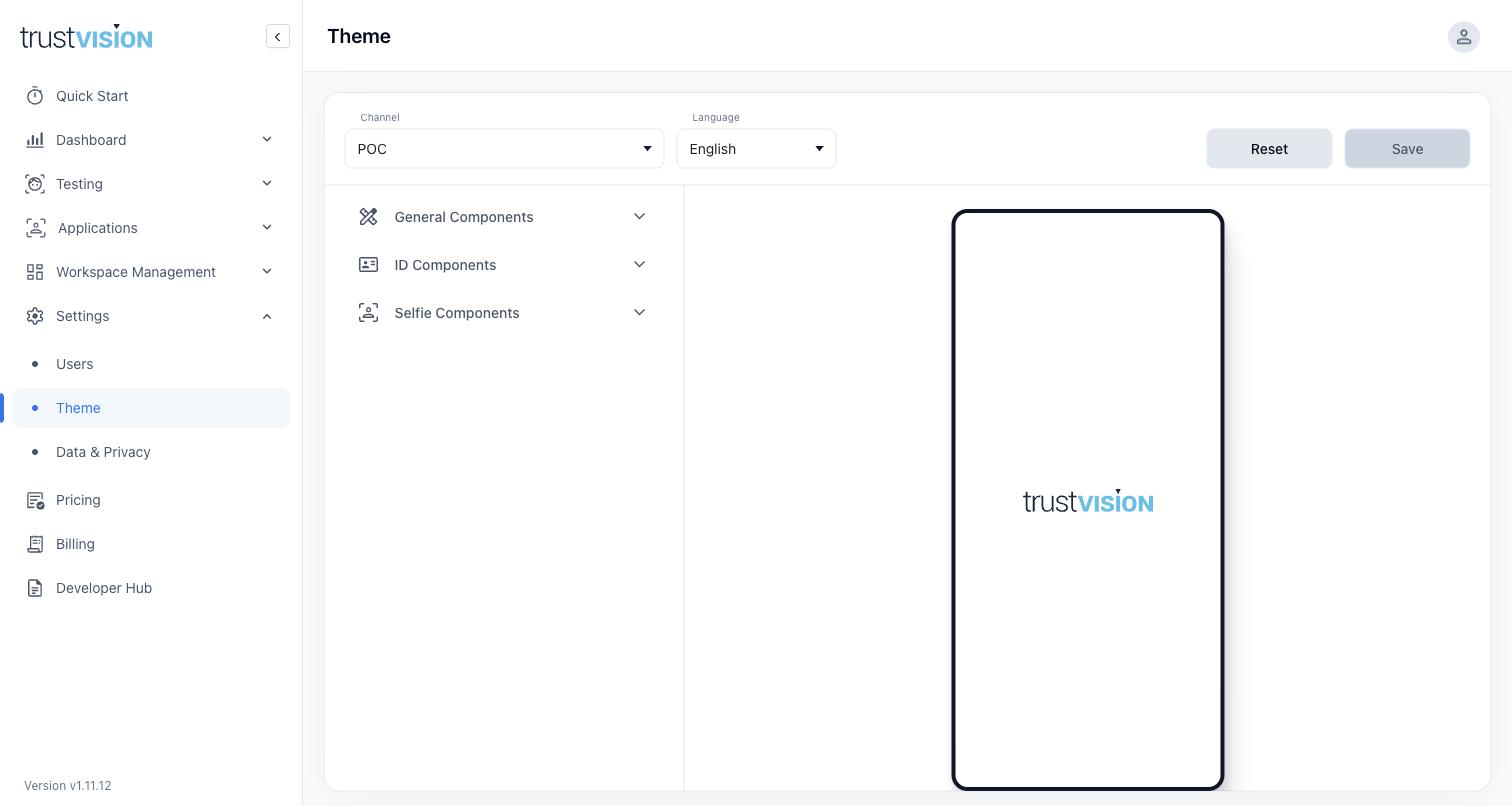The height and width of the screenshot is (806, 1512).
Task: Click the Theme page heading
Action: click(359, 36)
